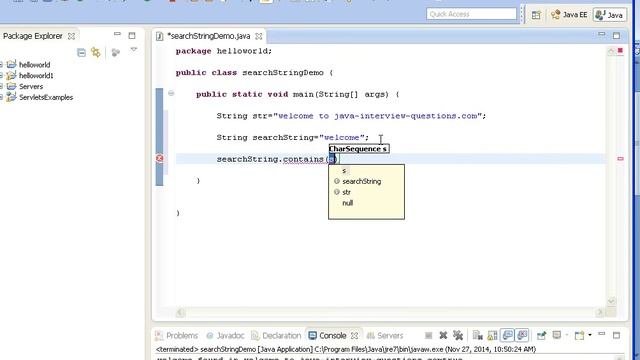Choose s from the proposal popup
640x360 pixels.
point(344,171)
